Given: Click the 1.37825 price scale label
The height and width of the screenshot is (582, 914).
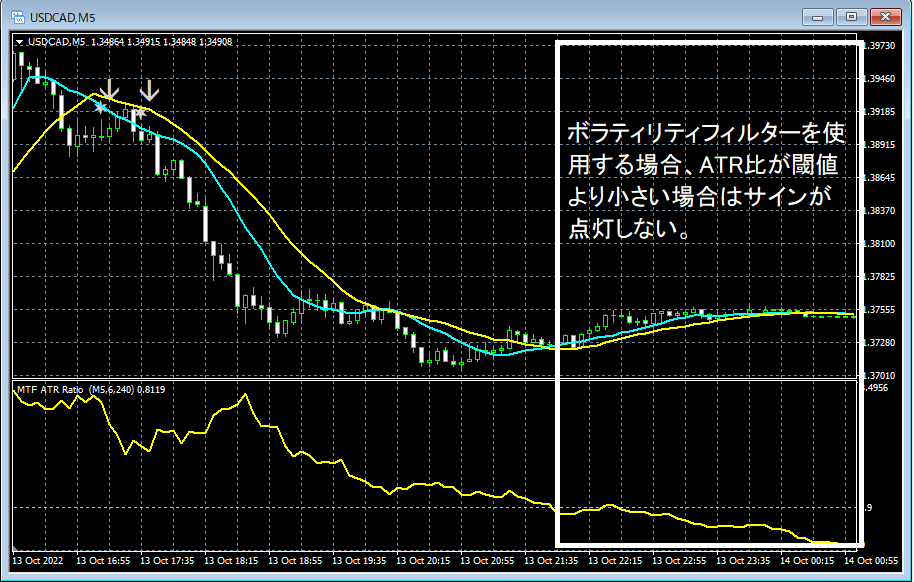Looking at the screenshot, I should (x=881, y=276).
